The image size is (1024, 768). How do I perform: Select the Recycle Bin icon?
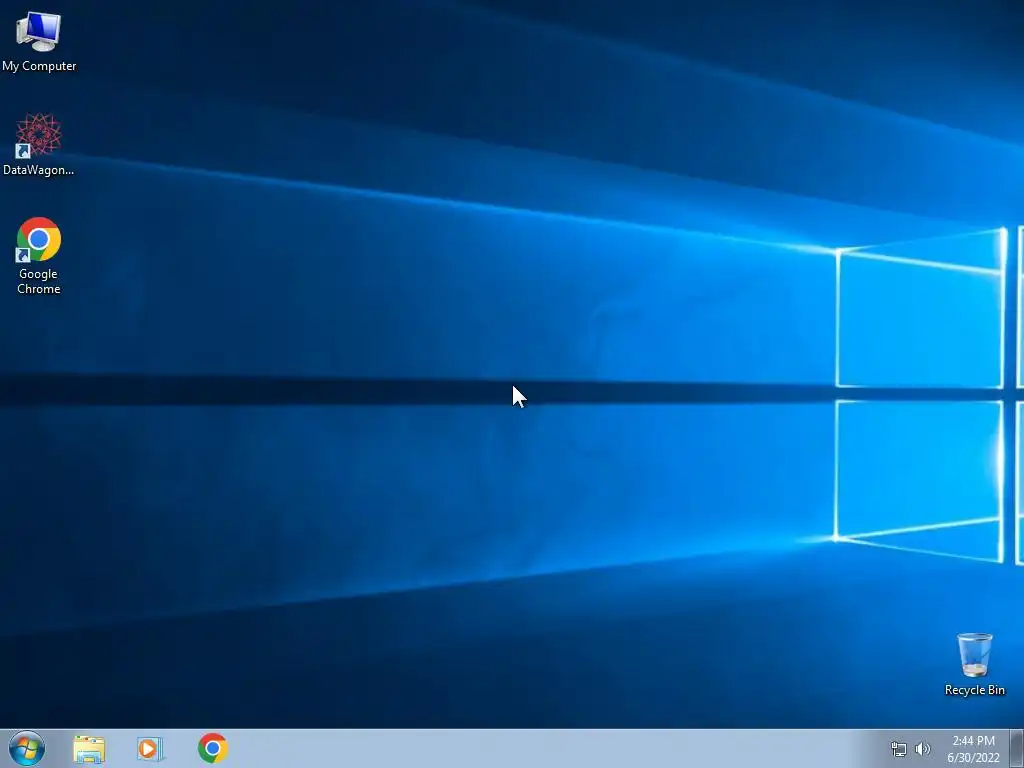pos(974,664)
